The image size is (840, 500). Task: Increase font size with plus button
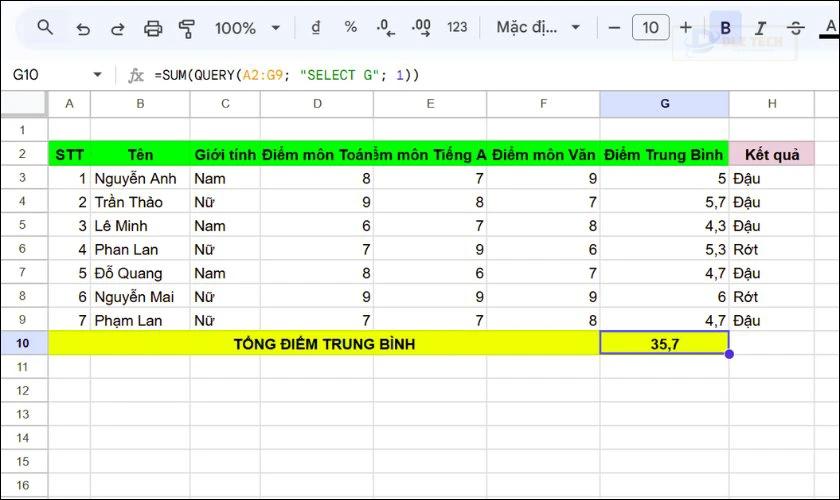(686, 27)
